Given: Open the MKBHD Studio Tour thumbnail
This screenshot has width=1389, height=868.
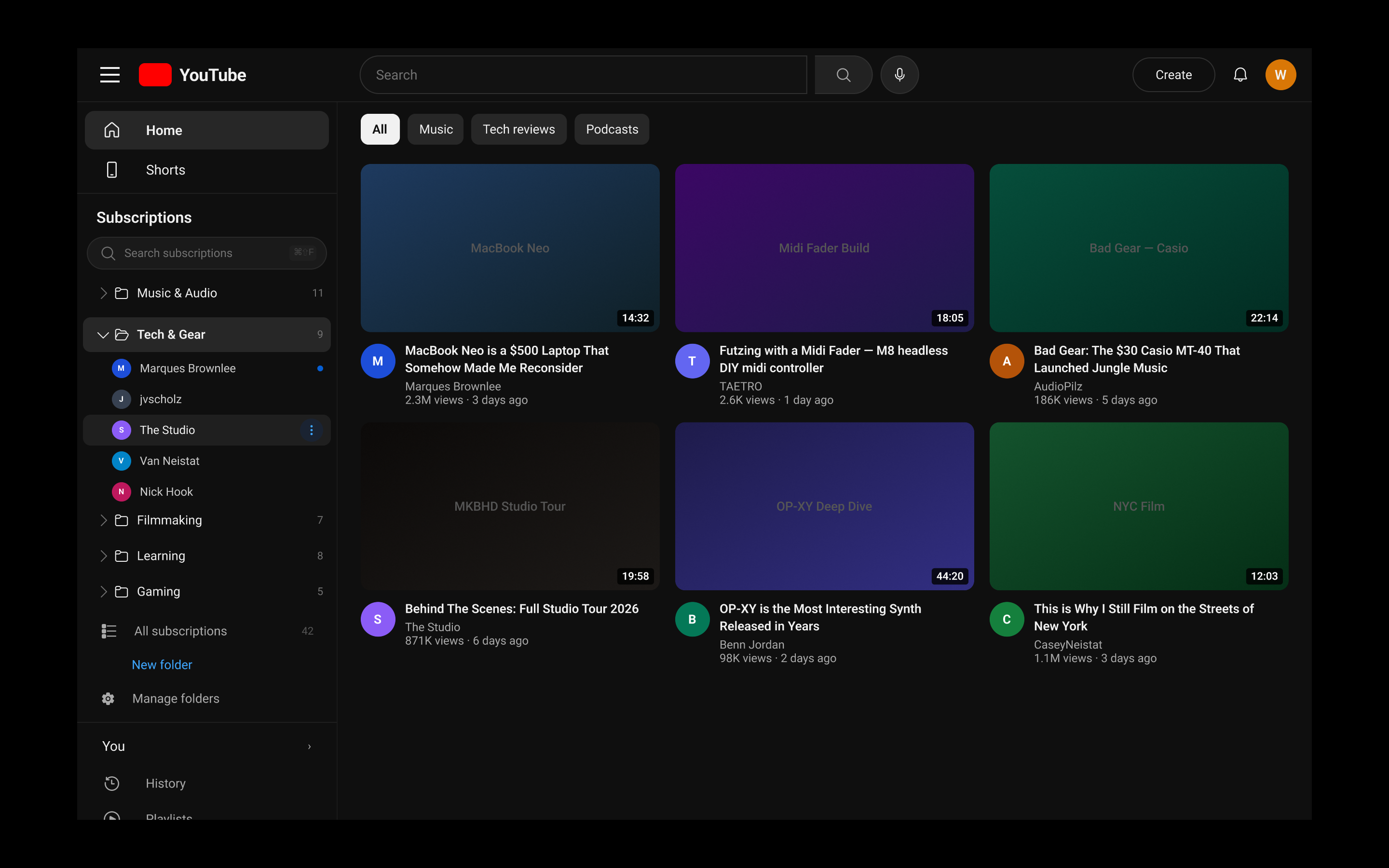Looking at the screenshot, I should tap(510, 506).
